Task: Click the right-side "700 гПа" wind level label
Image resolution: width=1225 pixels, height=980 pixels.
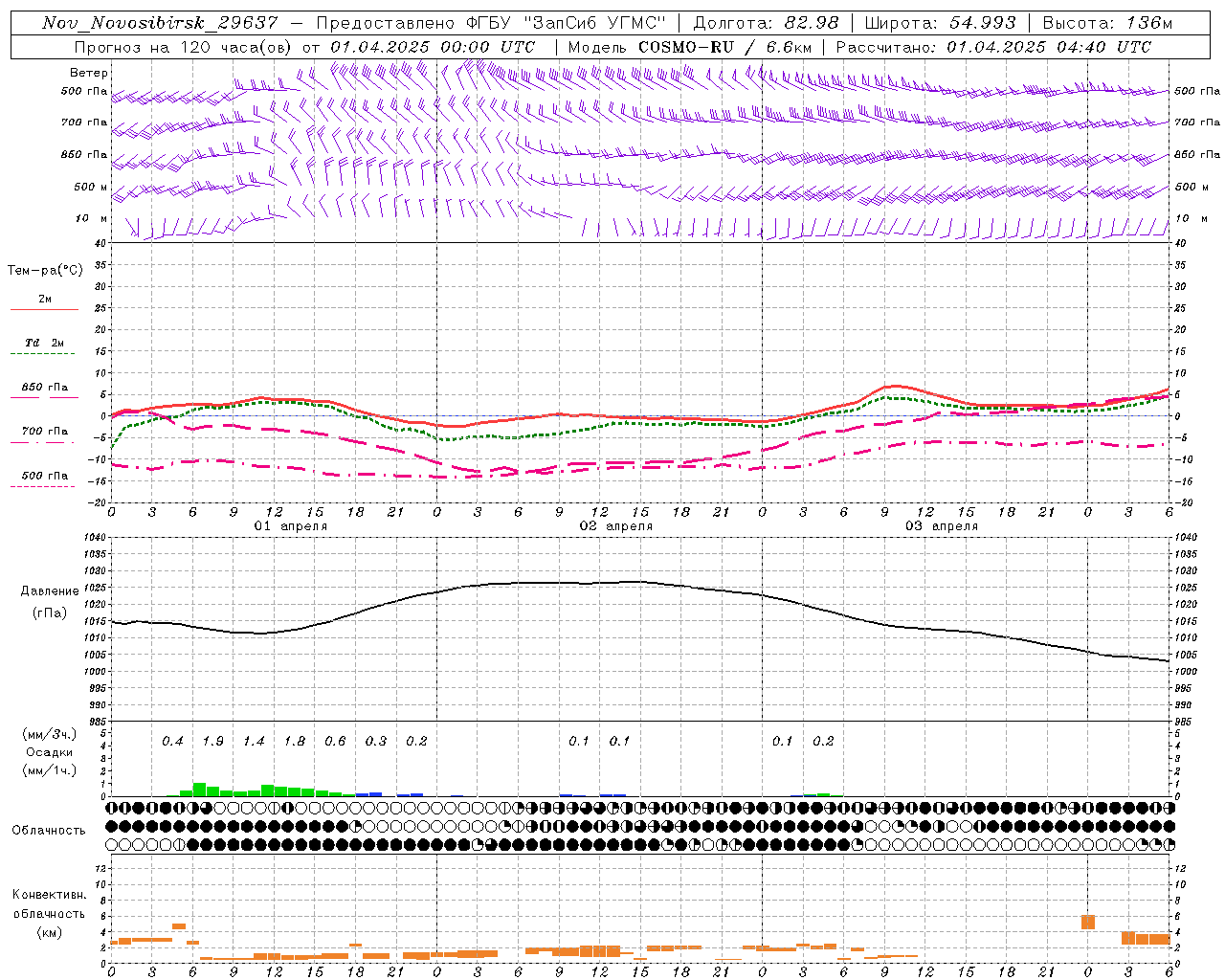Action: tap(1197, 122)
